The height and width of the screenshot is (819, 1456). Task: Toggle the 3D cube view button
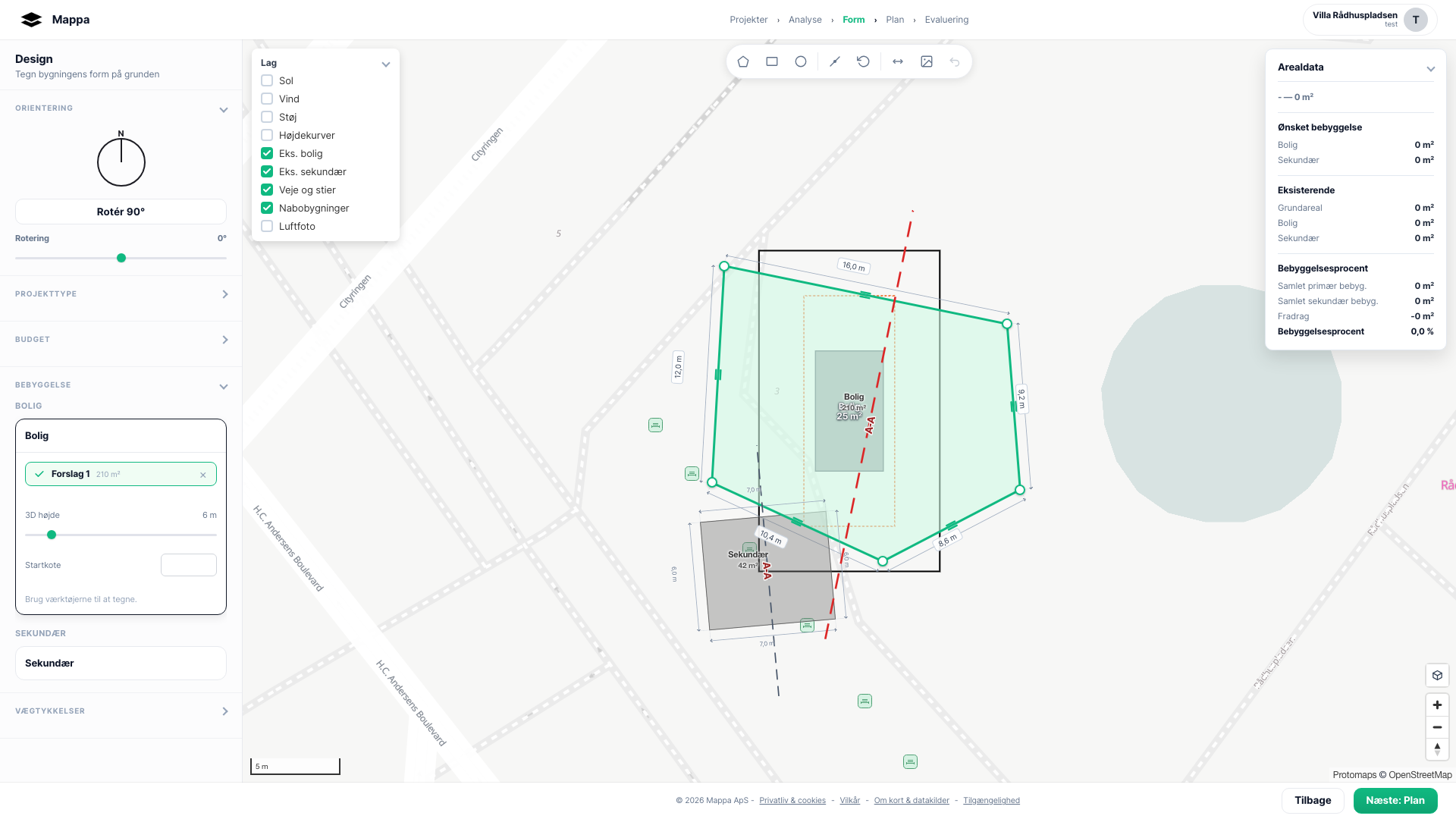point(1437,675)
